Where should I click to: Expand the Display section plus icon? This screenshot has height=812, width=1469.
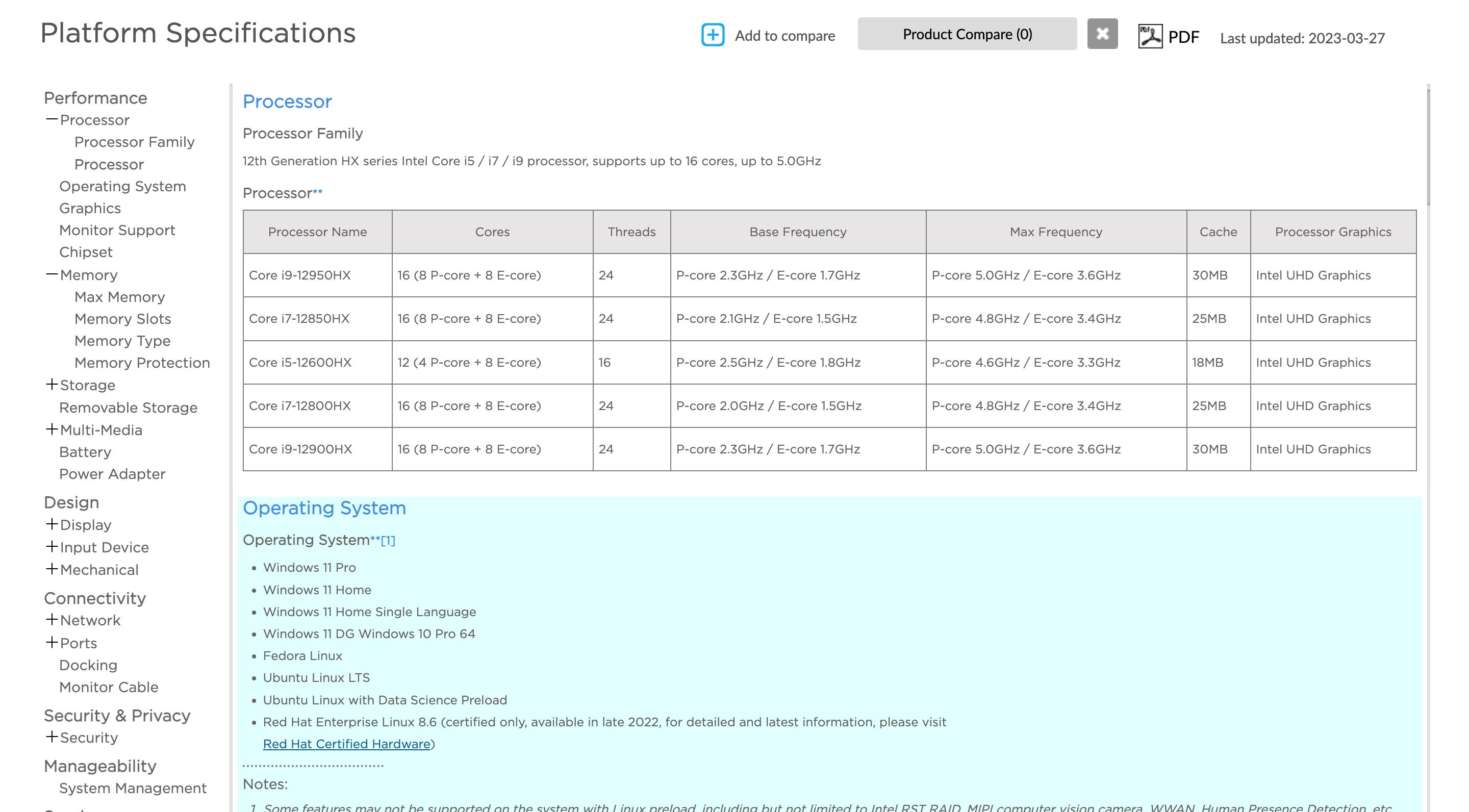coord(52,524)
